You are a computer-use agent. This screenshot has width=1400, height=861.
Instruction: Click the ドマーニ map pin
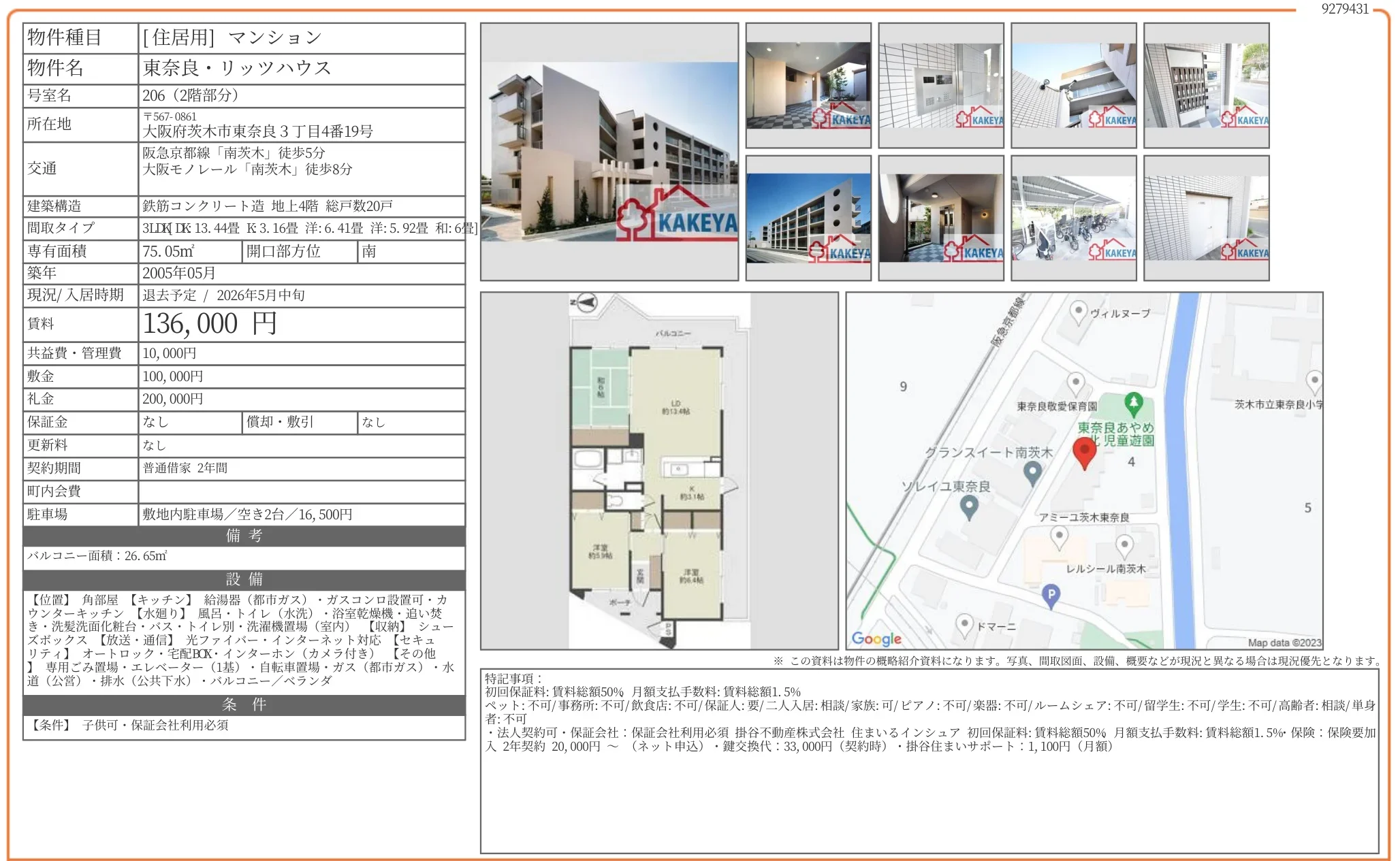(x=964, y=623)
